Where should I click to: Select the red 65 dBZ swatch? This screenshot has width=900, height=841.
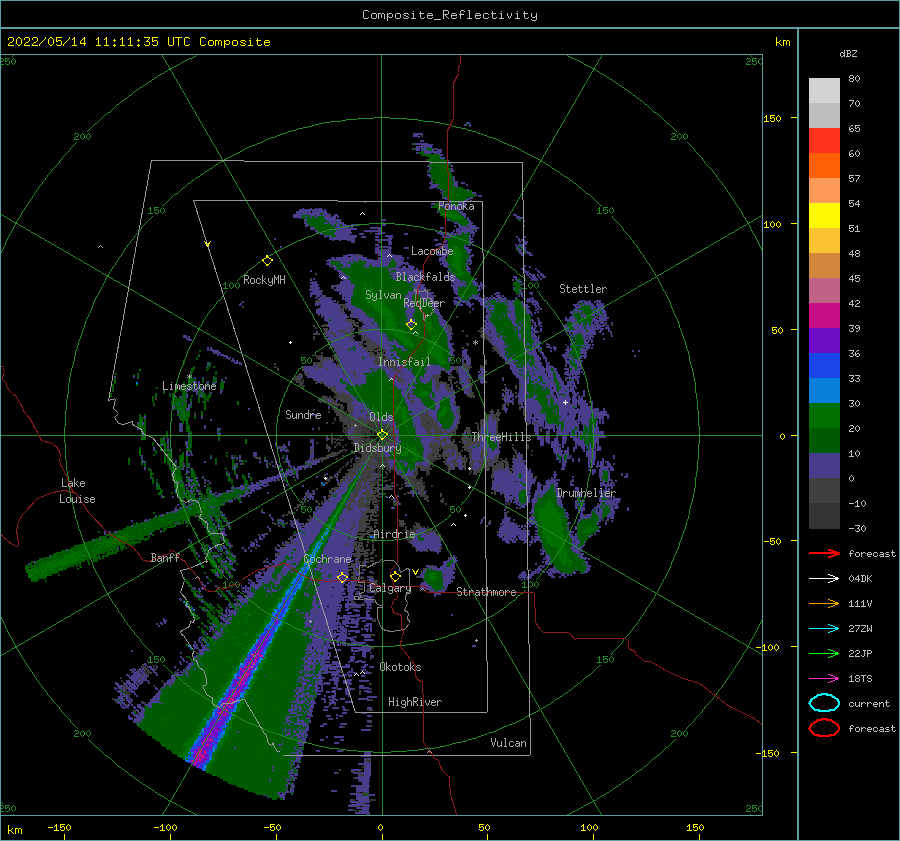click(x=824, y=140)
